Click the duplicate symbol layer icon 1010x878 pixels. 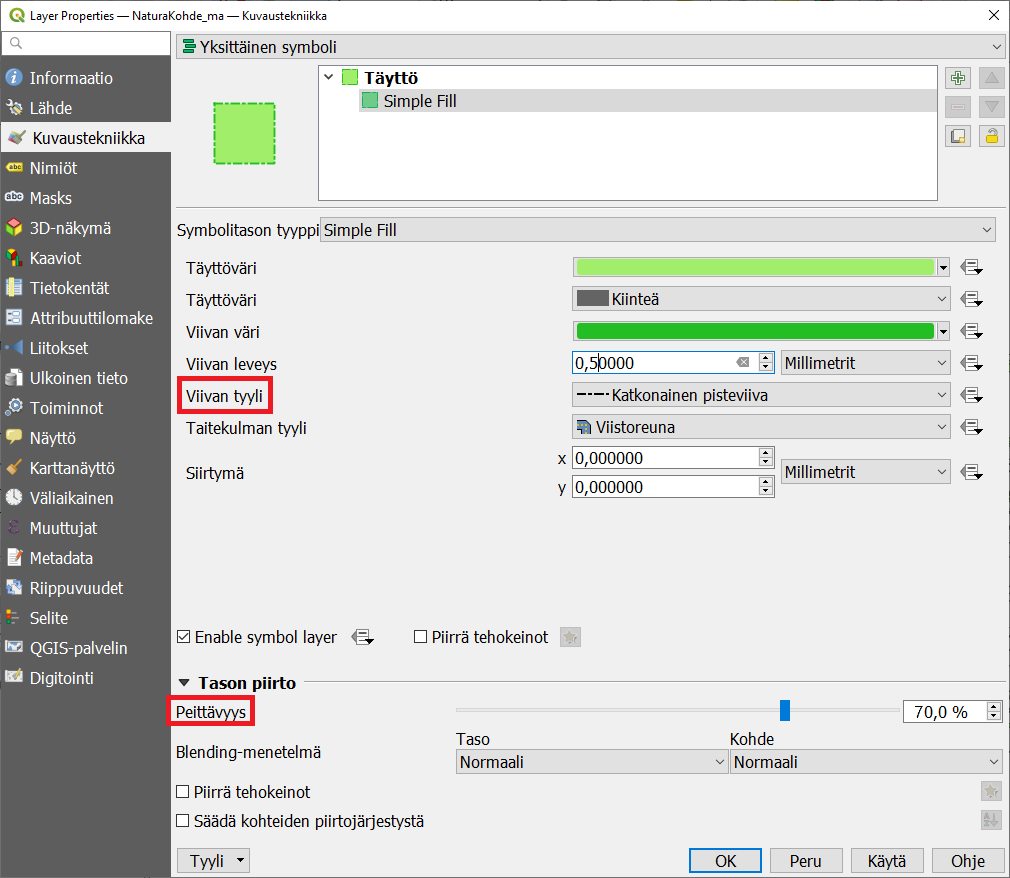(x=958, y=137)
